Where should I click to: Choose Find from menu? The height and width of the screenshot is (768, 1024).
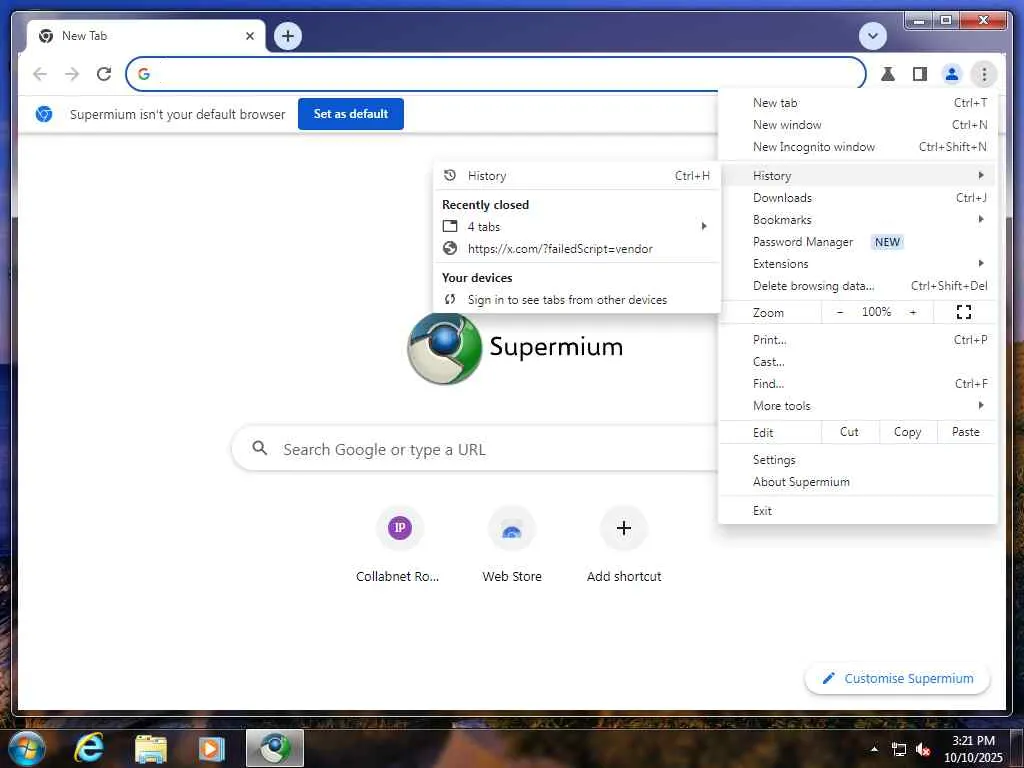coord(857,384)
